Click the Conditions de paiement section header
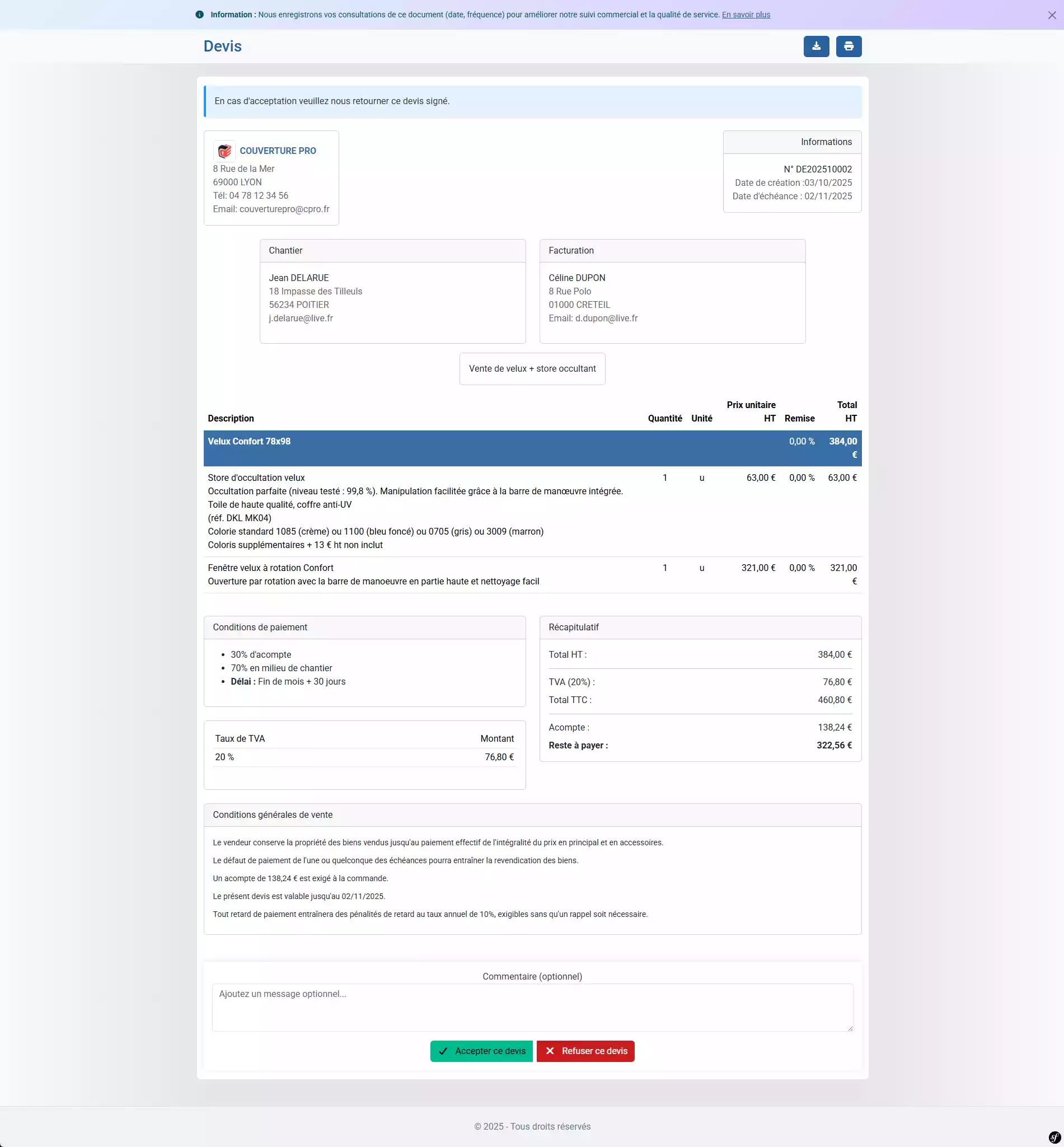 point(260,627)
